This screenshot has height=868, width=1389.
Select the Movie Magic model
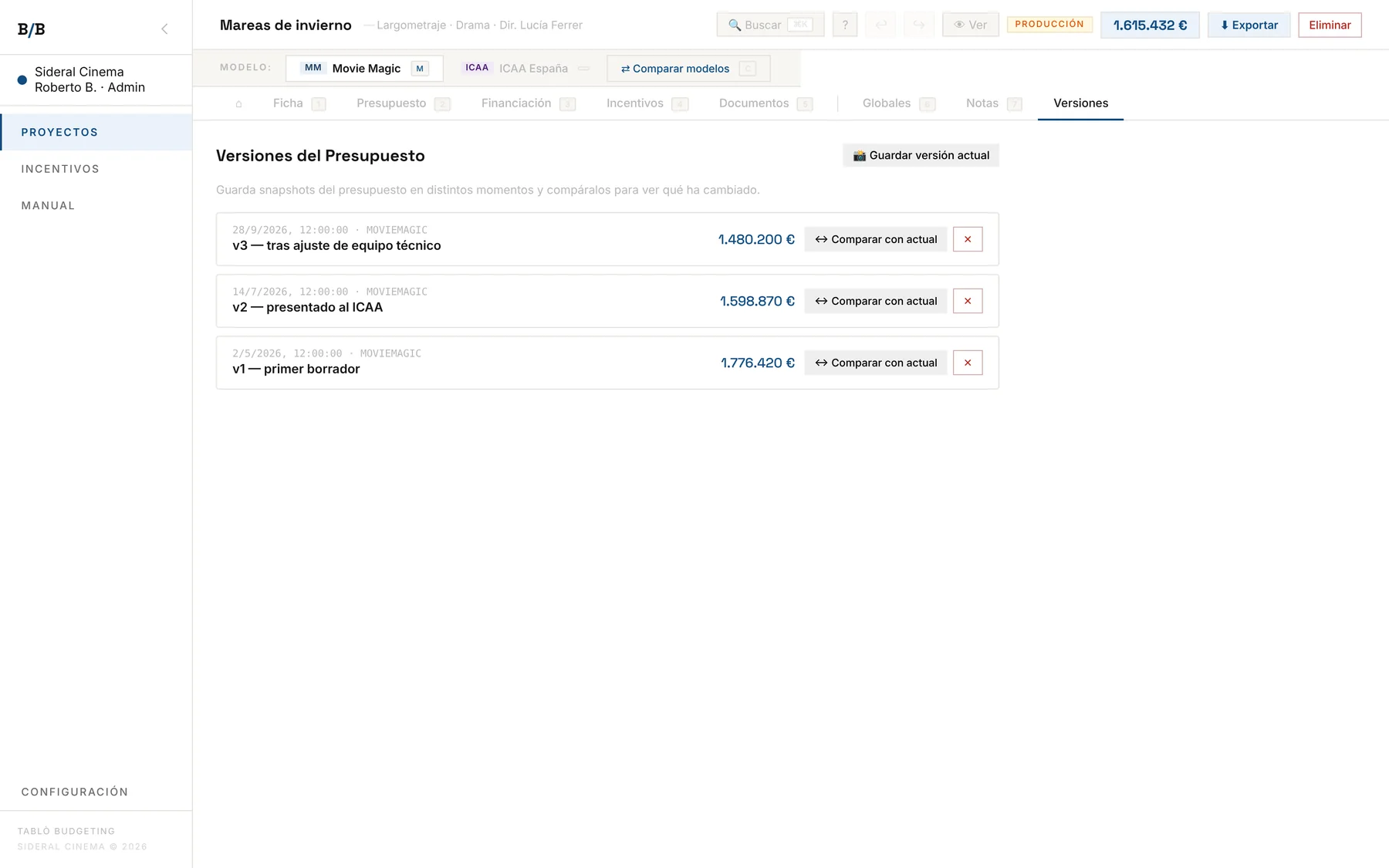pyautogui.click(x=364, y=68)
